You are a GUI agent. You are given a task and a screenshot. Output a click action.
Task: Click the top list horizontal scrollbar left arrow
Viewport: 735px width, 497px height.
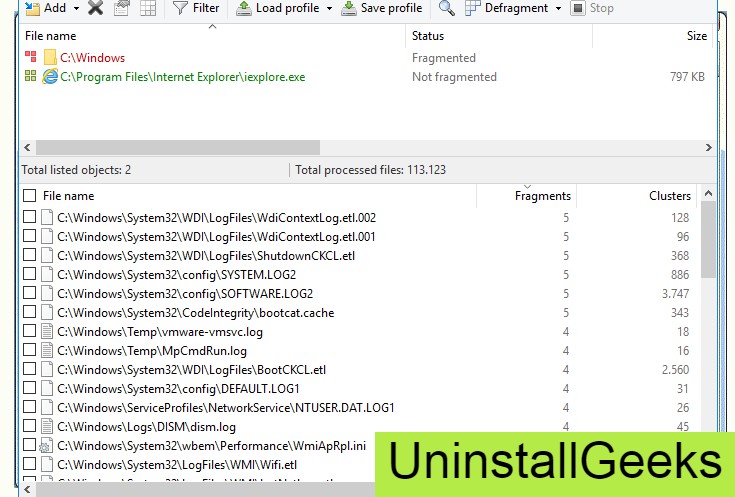(27, 147)
